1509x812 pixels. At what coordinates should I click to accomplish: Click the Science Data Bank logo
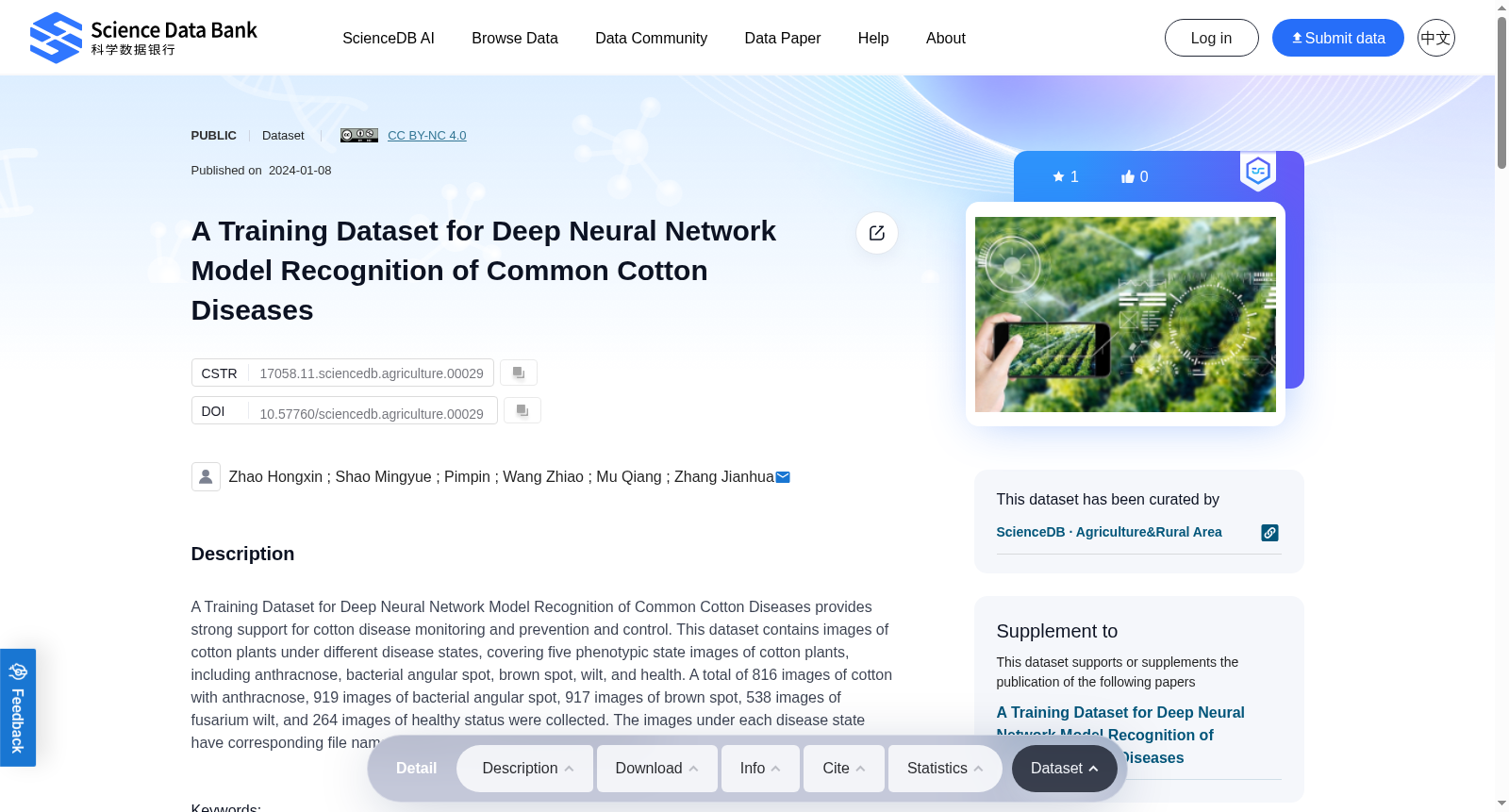click(x=143, y=38)
